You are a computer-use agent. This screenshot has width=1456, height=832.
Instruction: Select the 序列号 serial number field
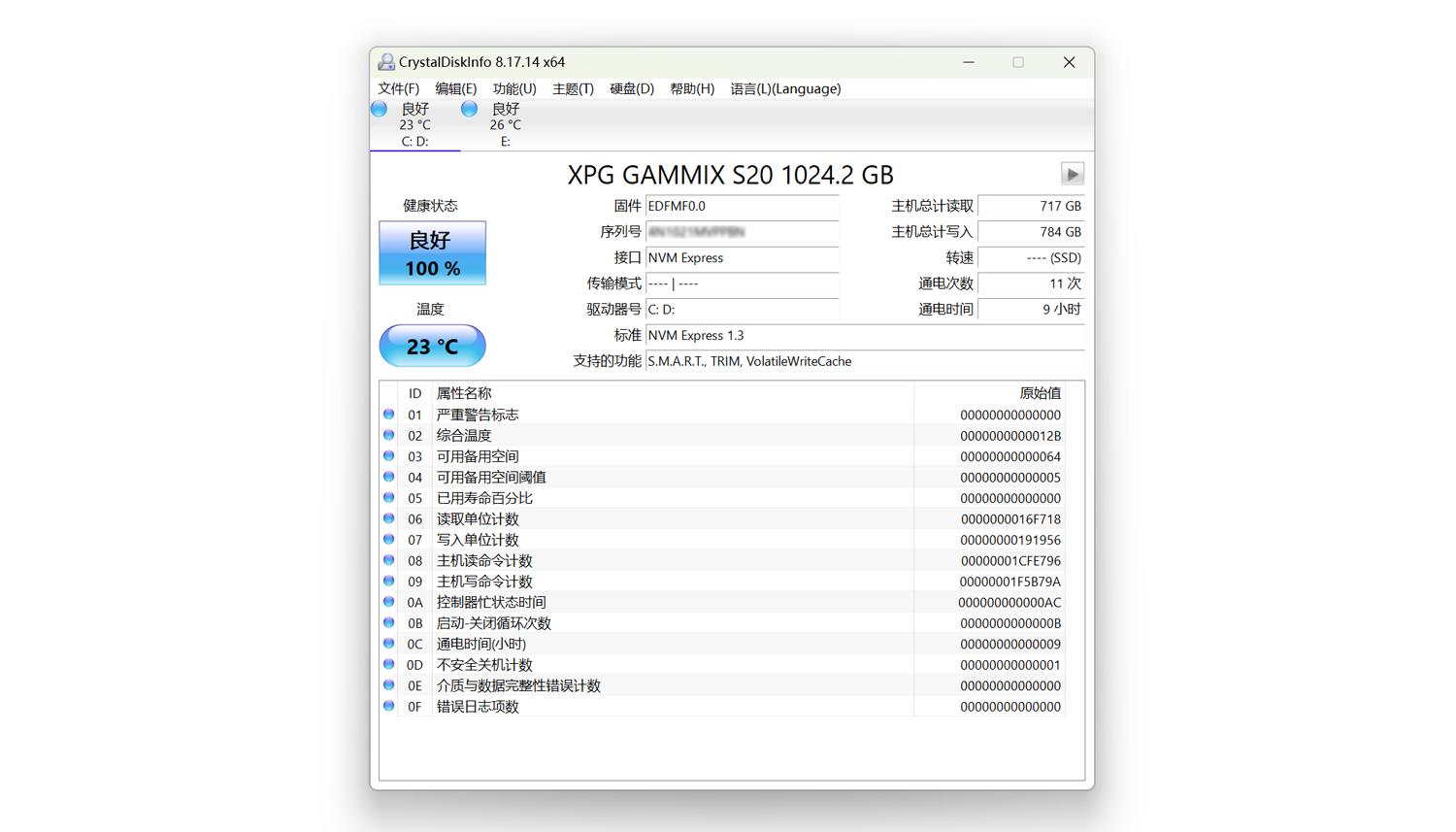click(742, 232)
